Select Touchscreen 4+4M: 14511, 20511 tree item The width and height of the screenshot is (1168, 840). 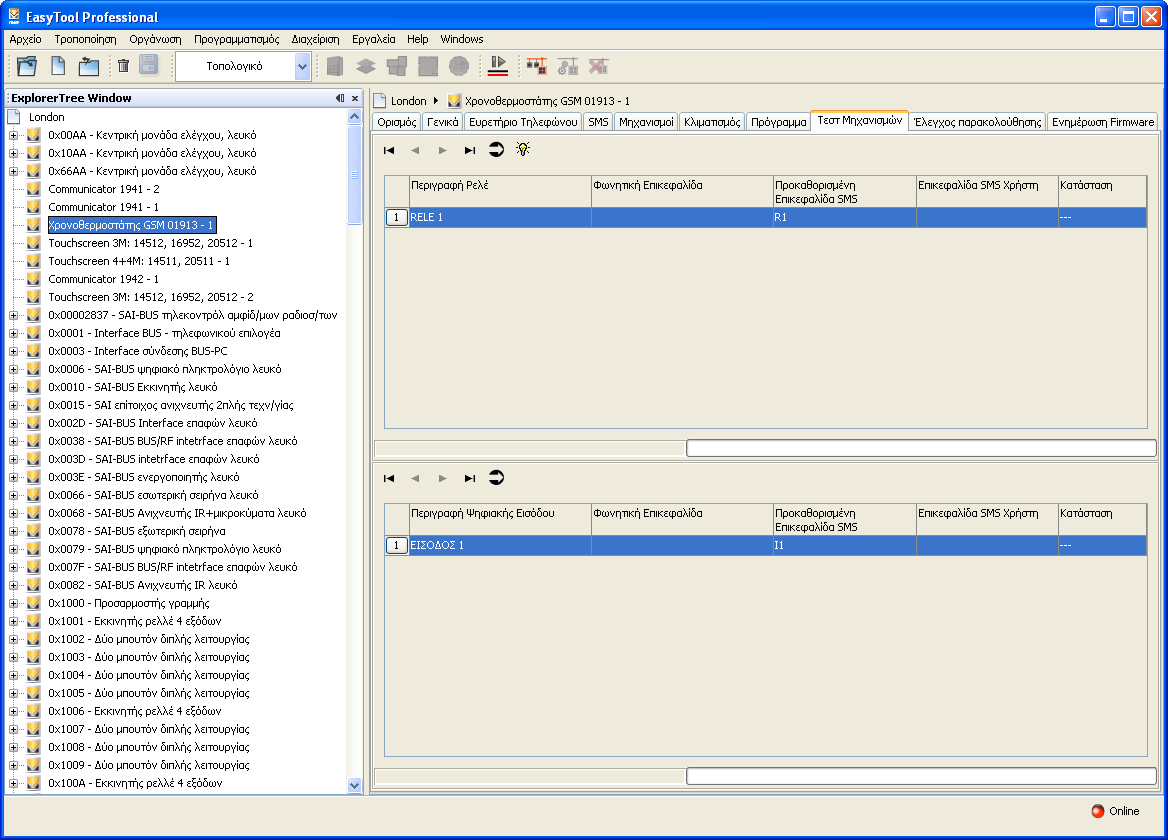[139, 261]
